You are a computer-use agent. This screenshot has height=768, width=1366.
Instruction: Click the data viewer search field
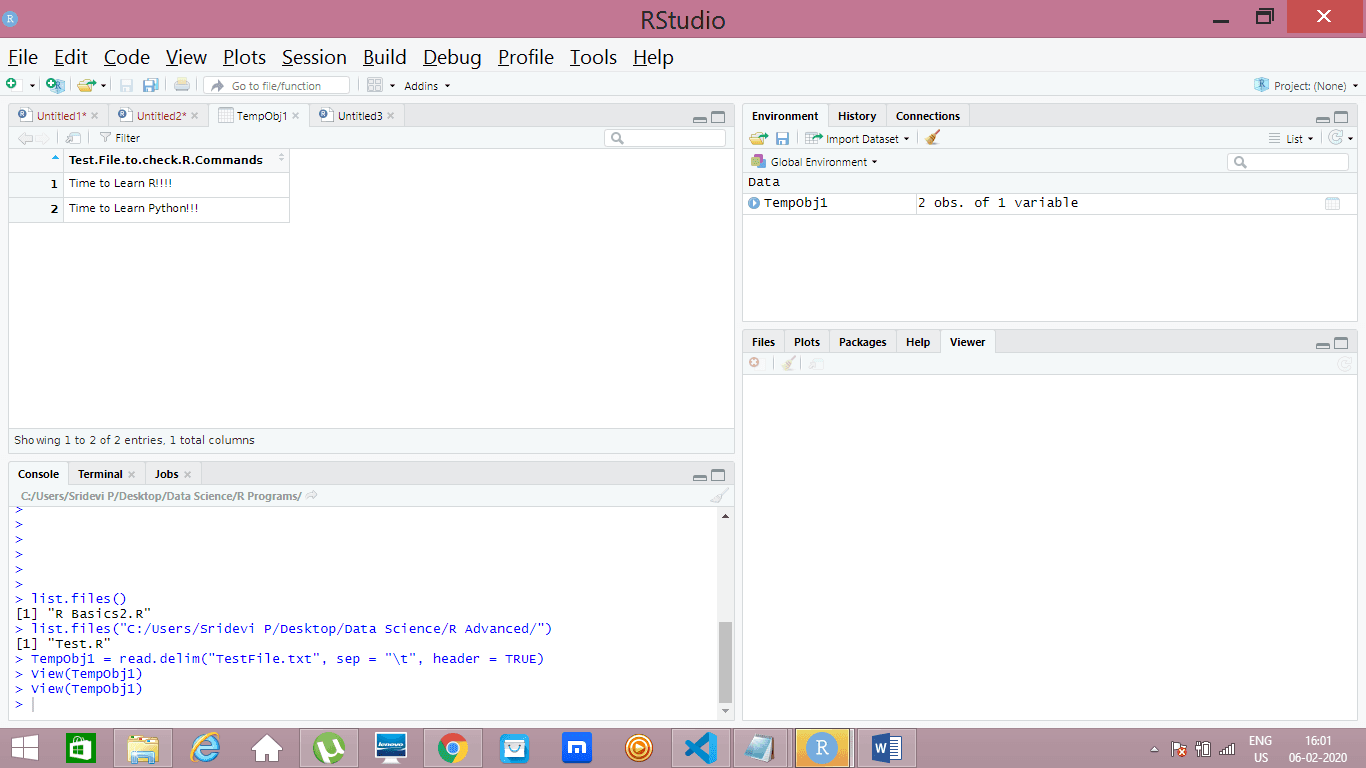coord(665,138)
